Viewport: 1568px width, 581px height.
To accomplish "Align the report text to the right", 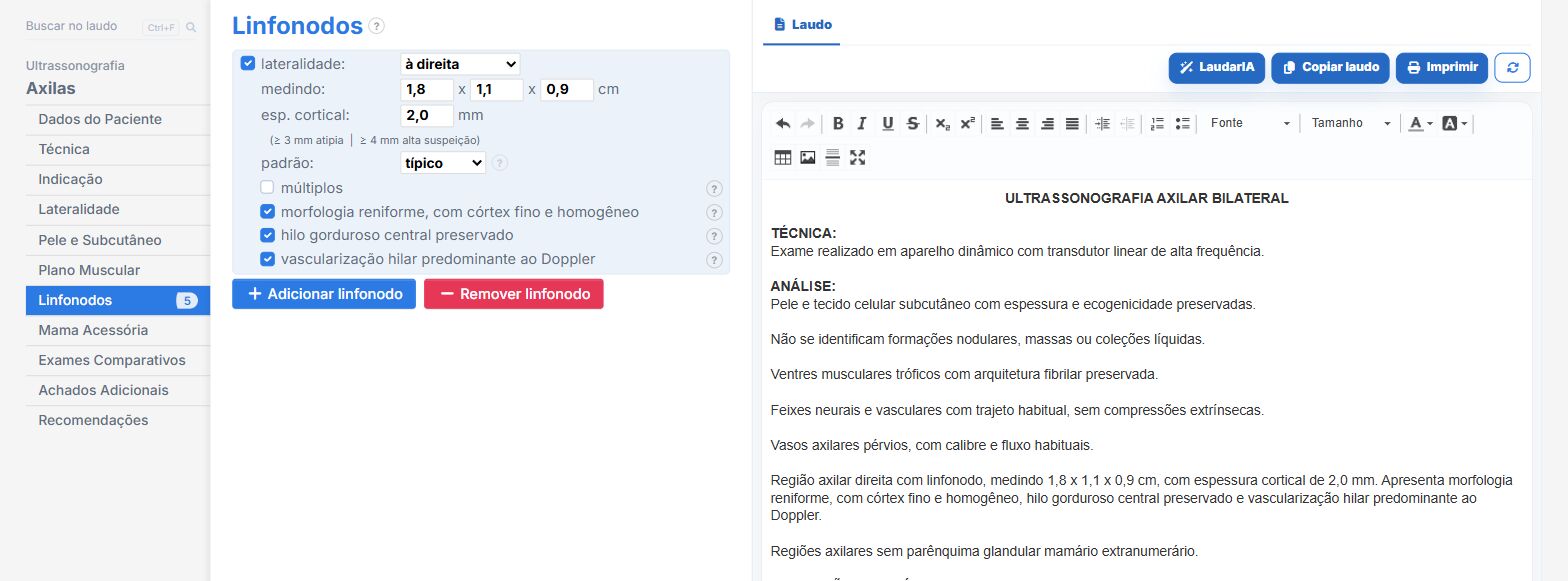I will (x=1047, y=123).
